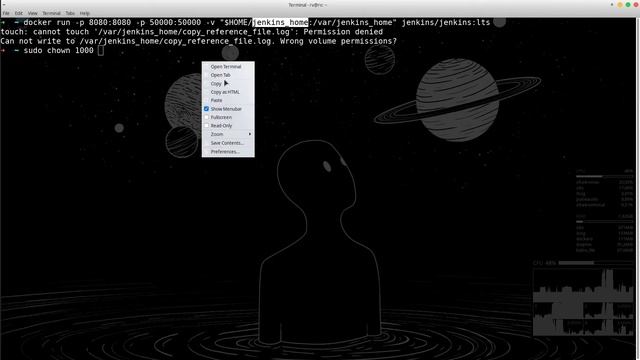Click 'Permission denied' in terminal output
Viewport: 640px width, 360px height.
pyautogui.click(x=343, y=32)
